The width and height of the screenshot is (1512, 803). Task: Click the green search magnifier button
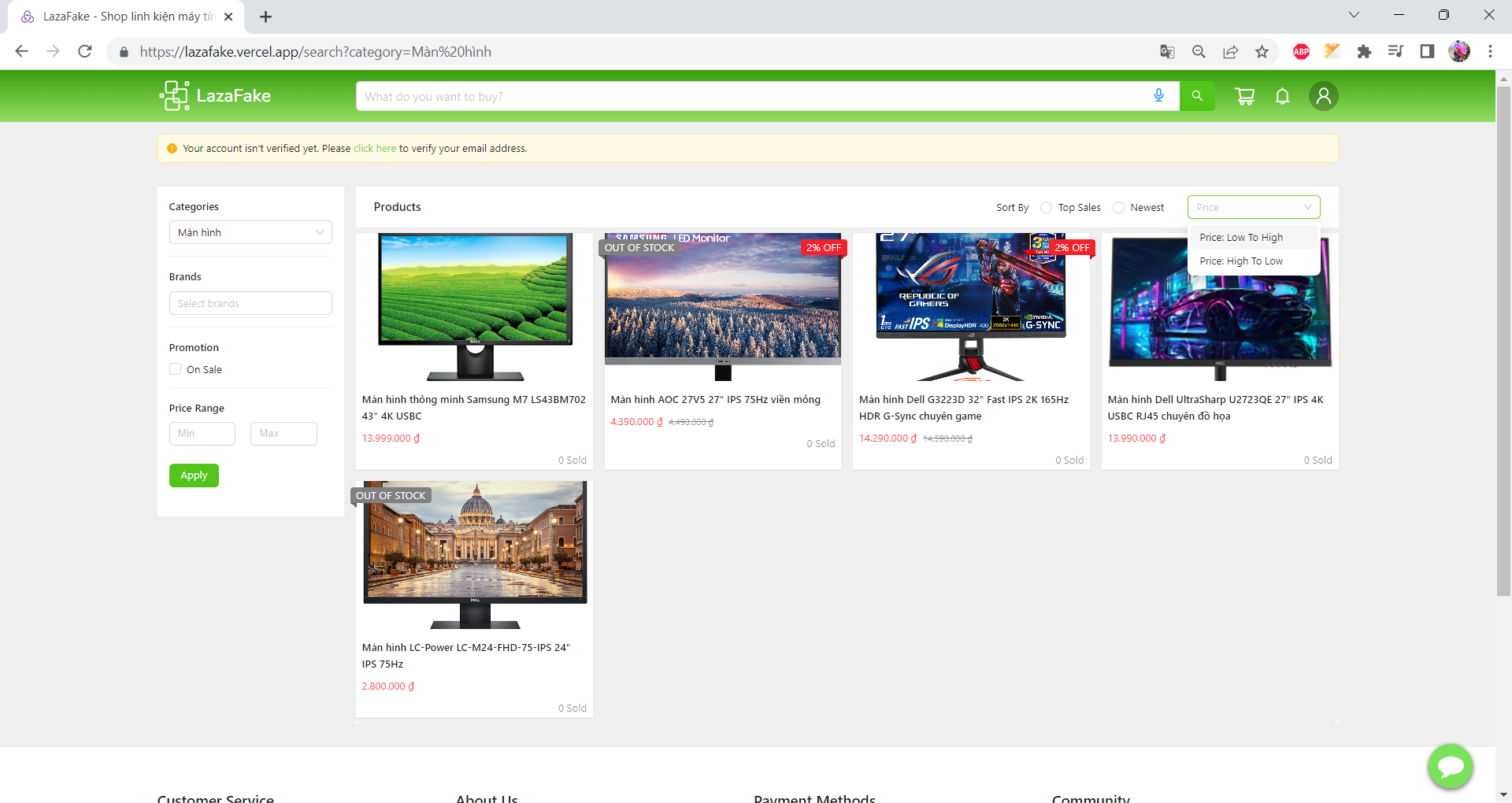[x=1197, y=96]
